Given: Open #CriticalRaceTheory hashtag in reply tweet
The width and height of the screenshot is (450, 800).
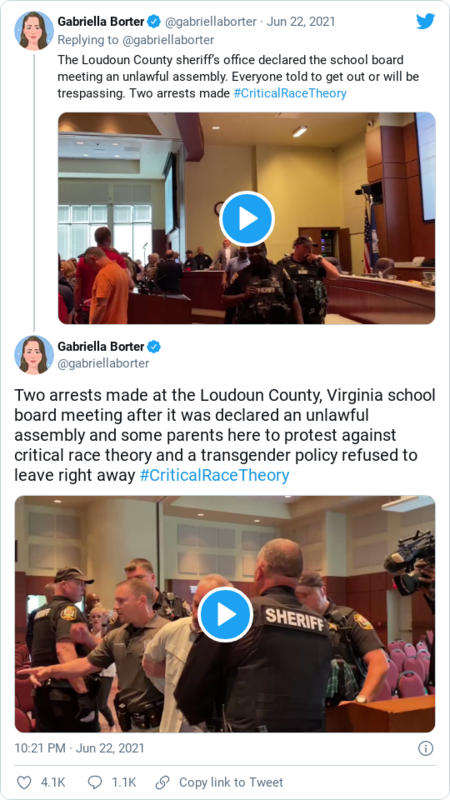Looking at the screenshot, I should (290, 93).
